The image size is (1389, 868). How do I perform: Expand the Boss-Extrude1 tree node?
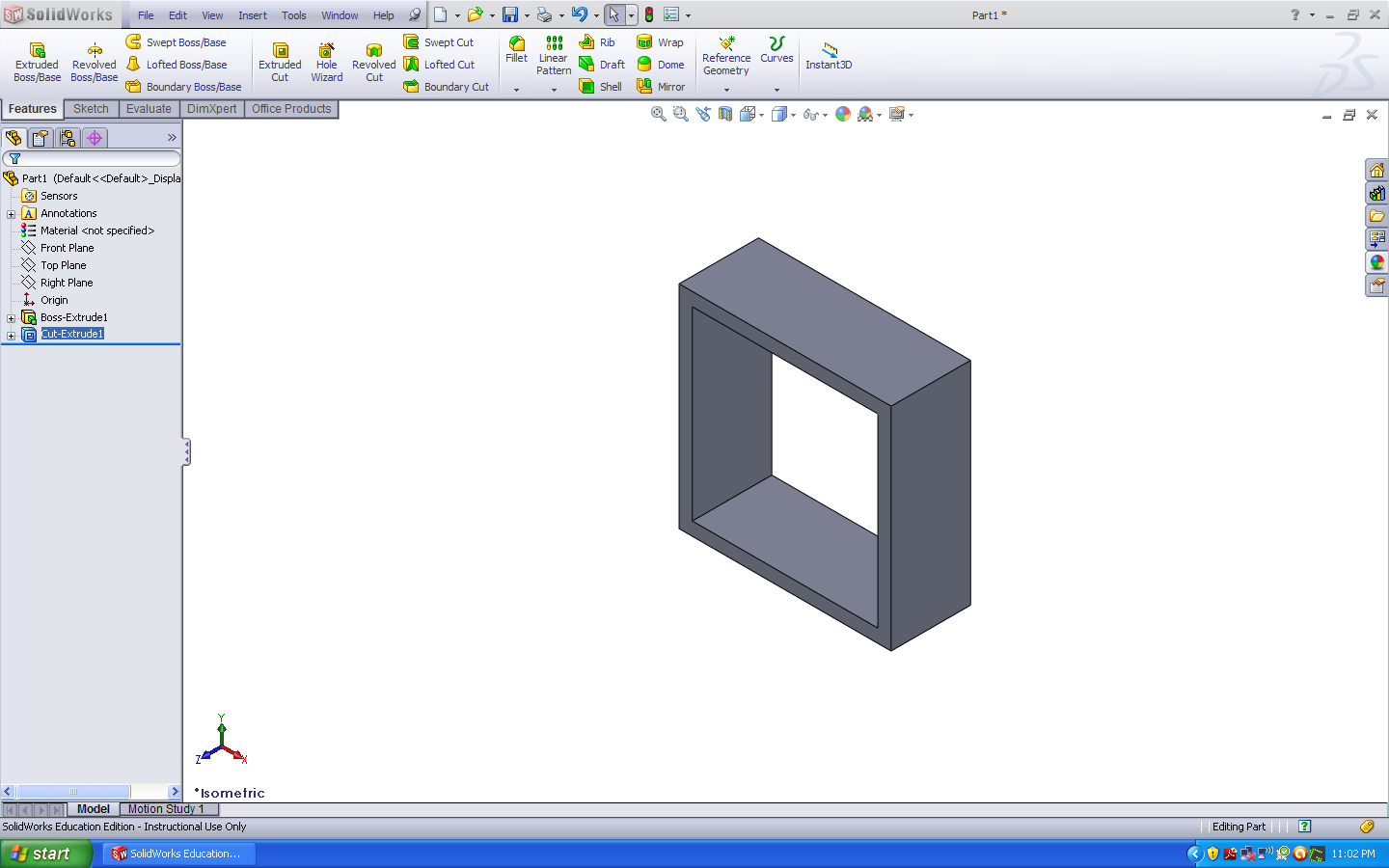click(x=12, y=318)
